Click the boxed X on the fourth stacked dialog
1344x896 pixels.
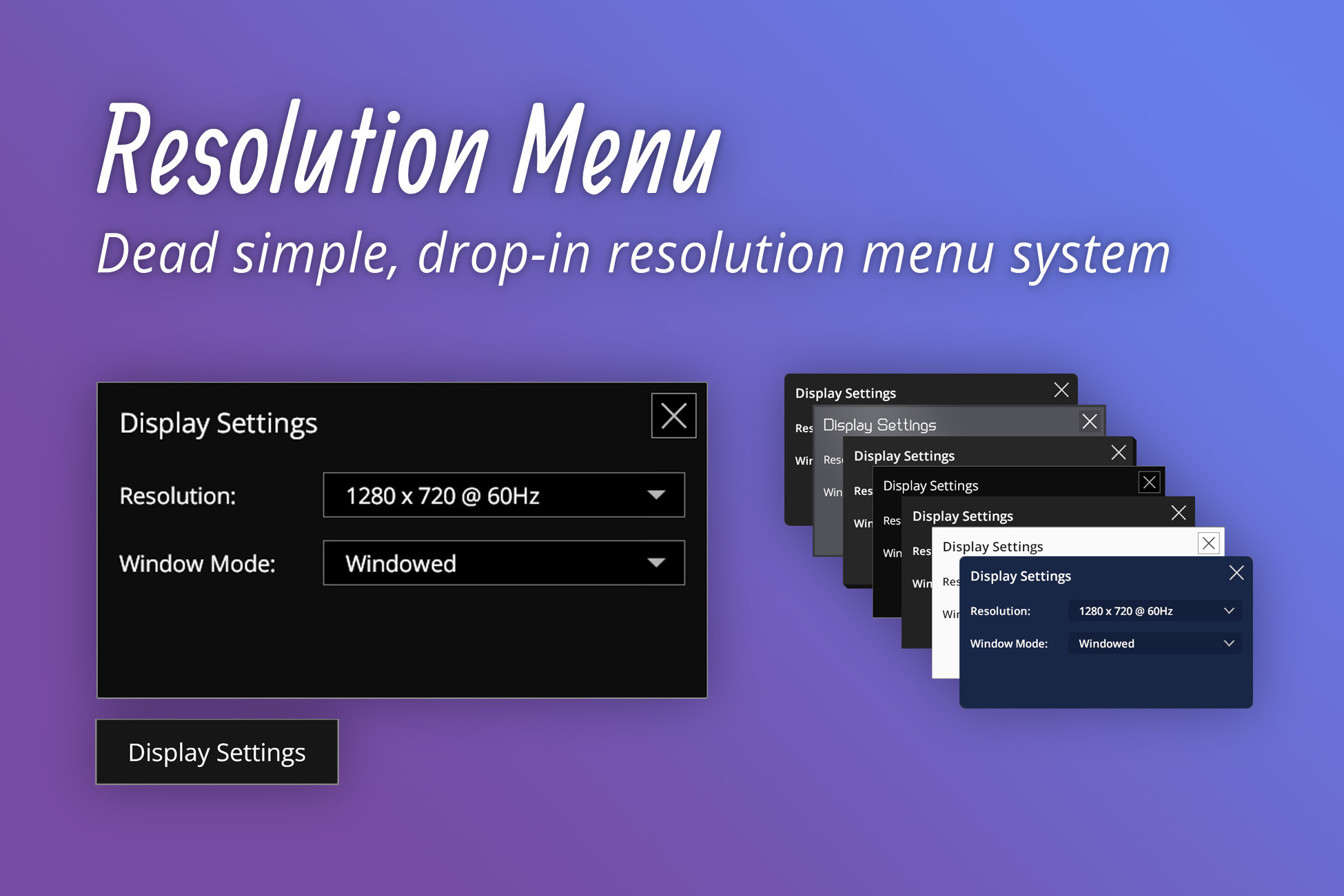click(x=1149, y=482)
